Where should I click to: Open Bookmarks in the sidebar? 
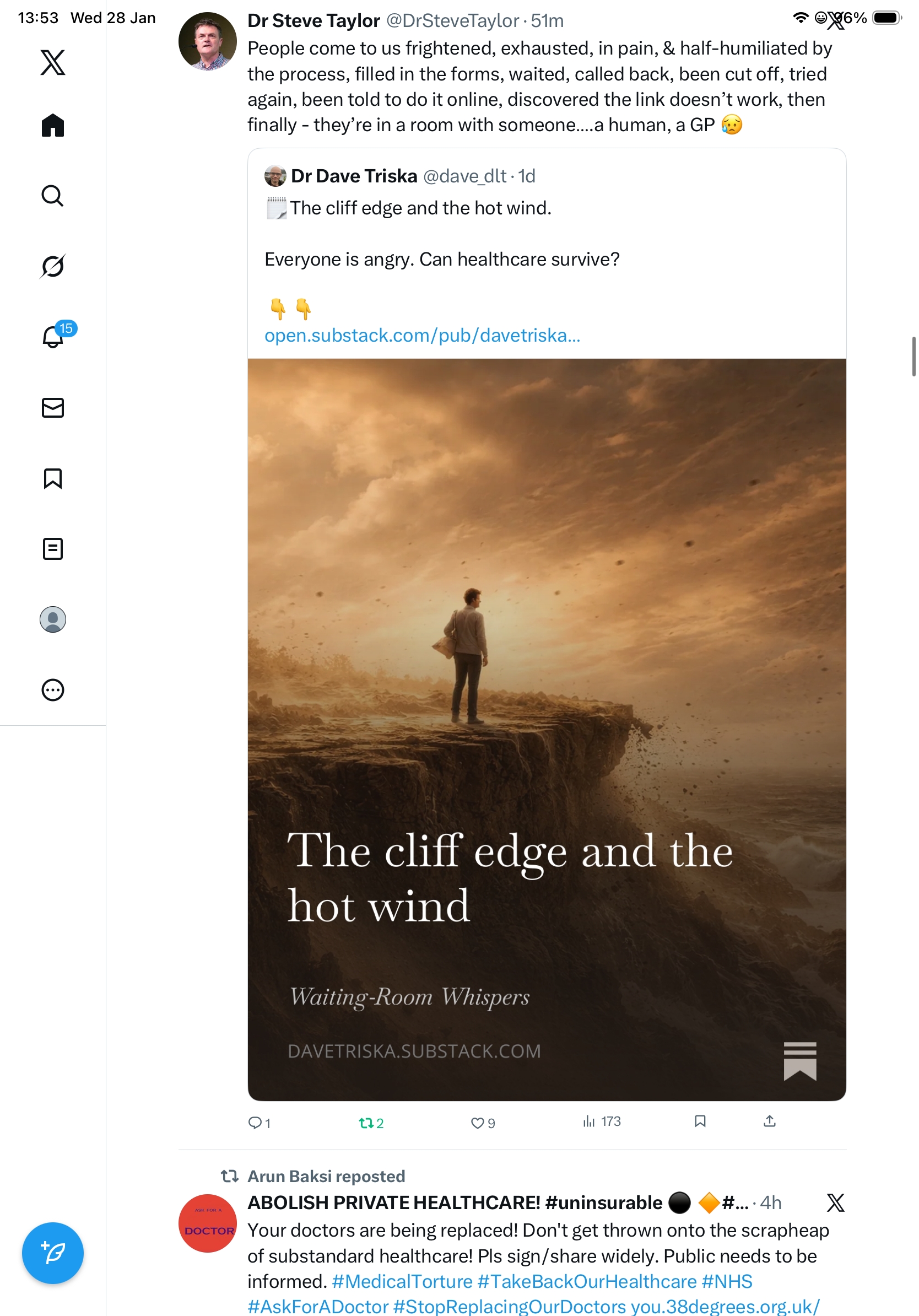(x=53, y=478)
